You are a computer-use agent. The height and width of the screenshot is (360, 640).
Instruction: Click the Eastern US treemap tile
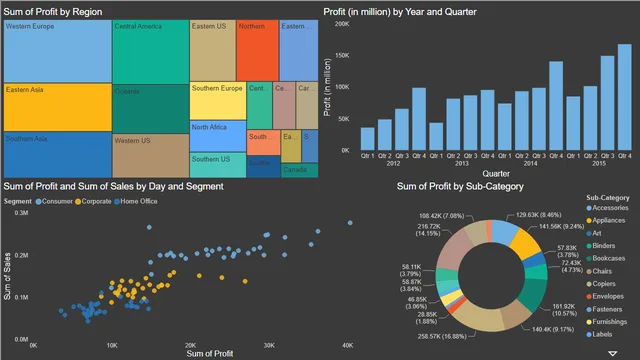(213, 50)
